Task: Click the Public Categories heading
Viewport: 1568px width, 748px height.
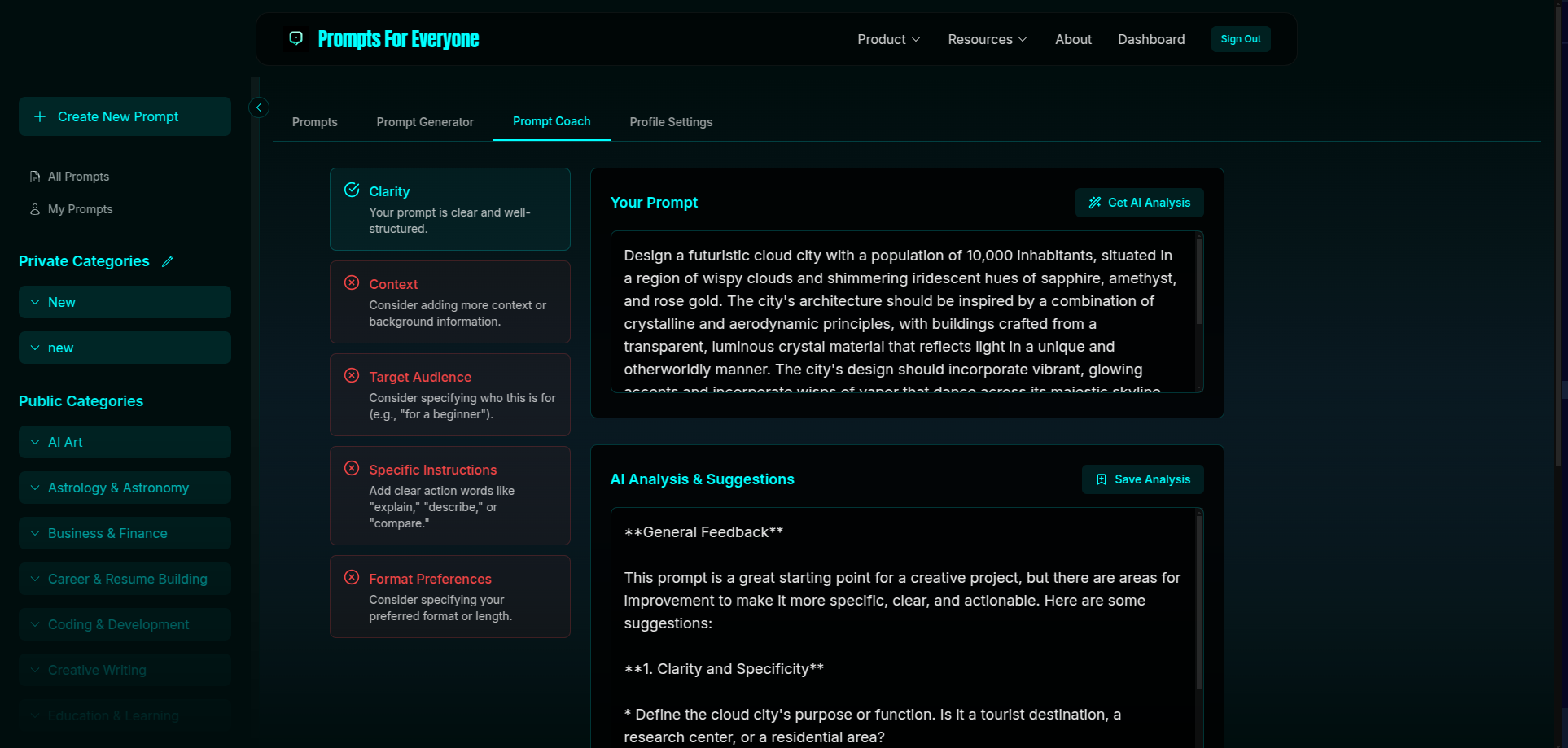Action: point(81,401)
